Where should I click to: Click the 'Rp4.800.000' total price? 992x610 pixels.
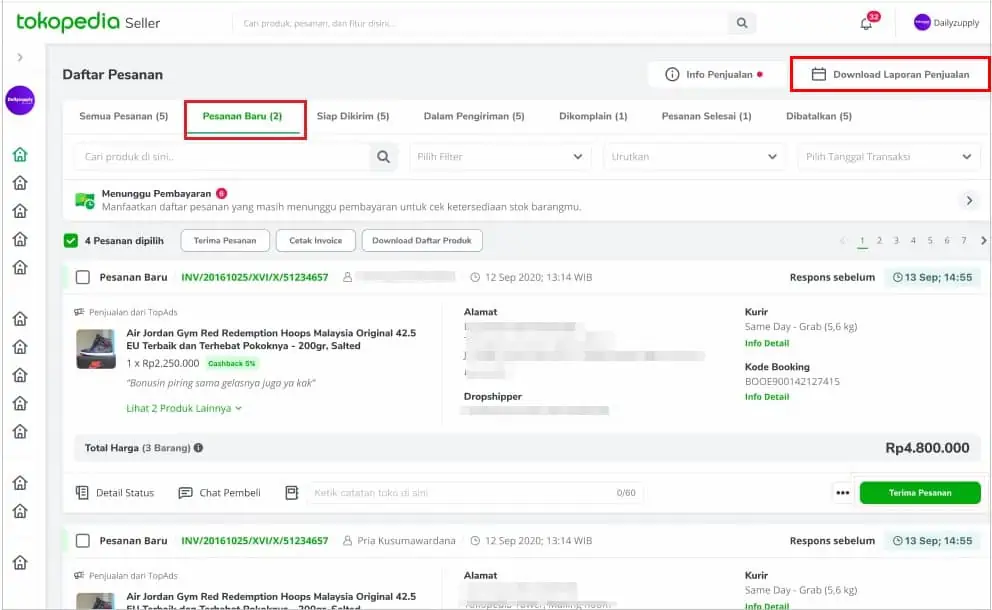tap(927, 448)
